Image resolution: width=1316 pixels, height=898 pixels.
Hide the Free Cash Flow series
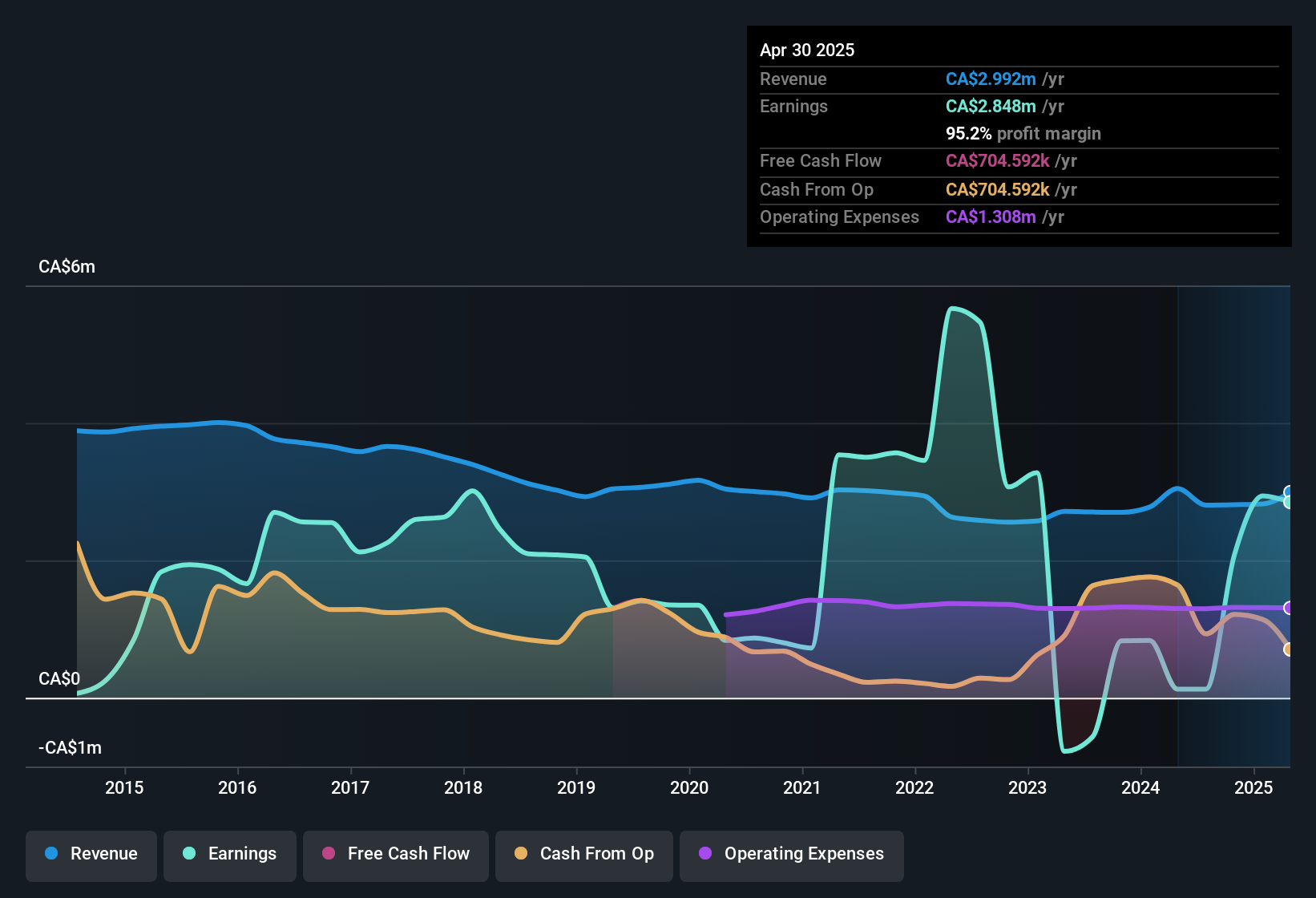tap(396, 855)
